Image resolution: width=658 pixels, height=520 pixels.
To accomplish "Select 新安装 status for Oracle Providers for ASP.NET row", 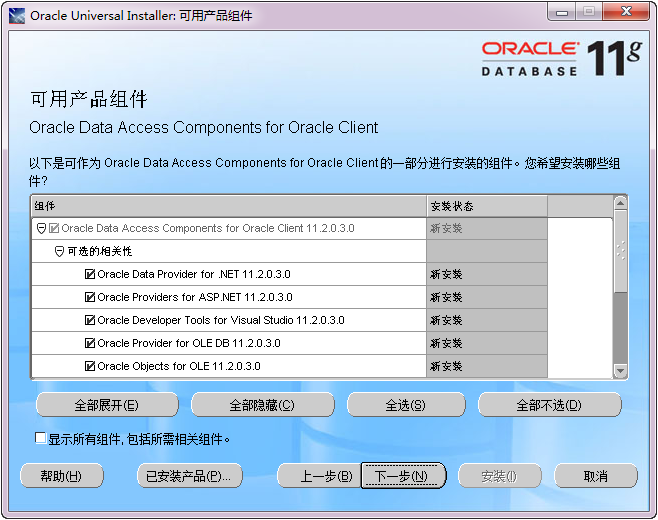I will pyautogui.click(x=487, y=298).
